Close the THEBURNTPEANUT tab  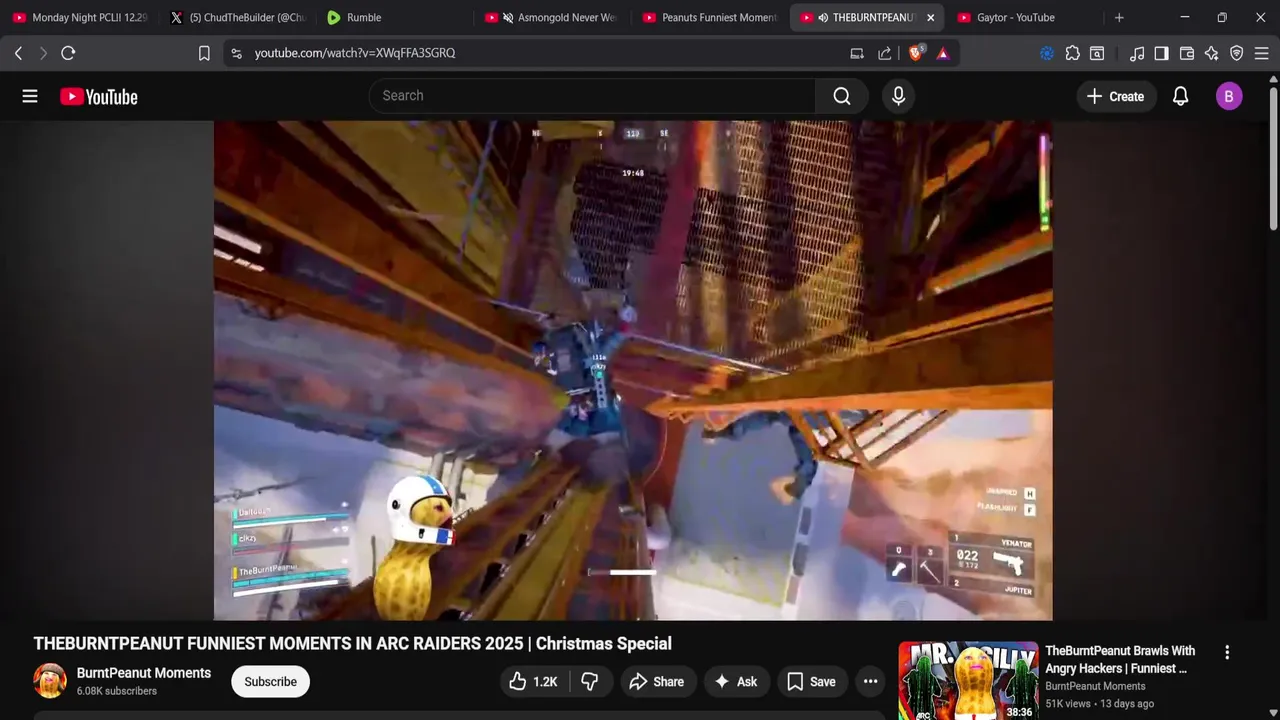930,17
